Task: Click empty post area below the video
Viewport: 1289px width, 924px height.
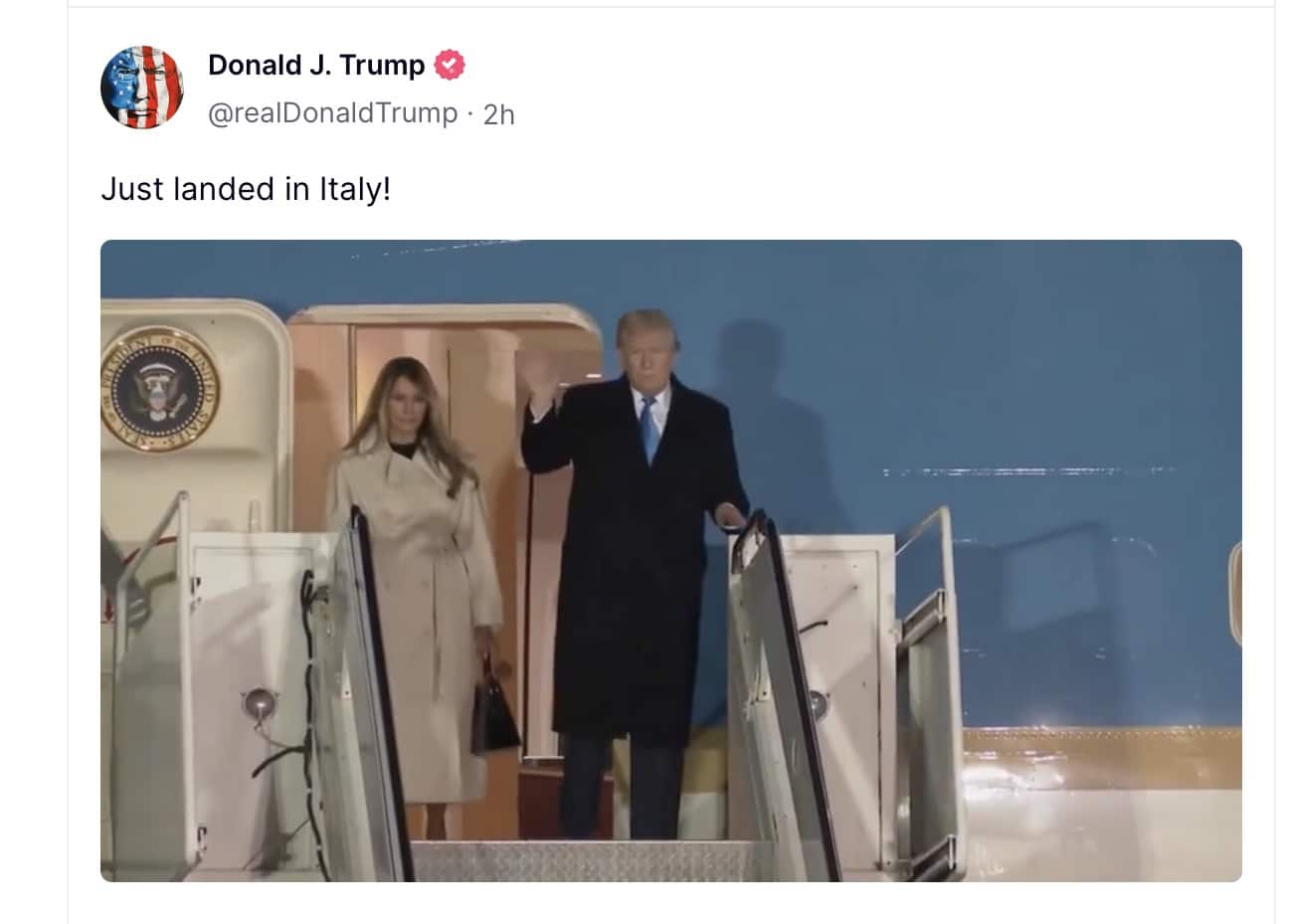Action: tap(671, 903)
